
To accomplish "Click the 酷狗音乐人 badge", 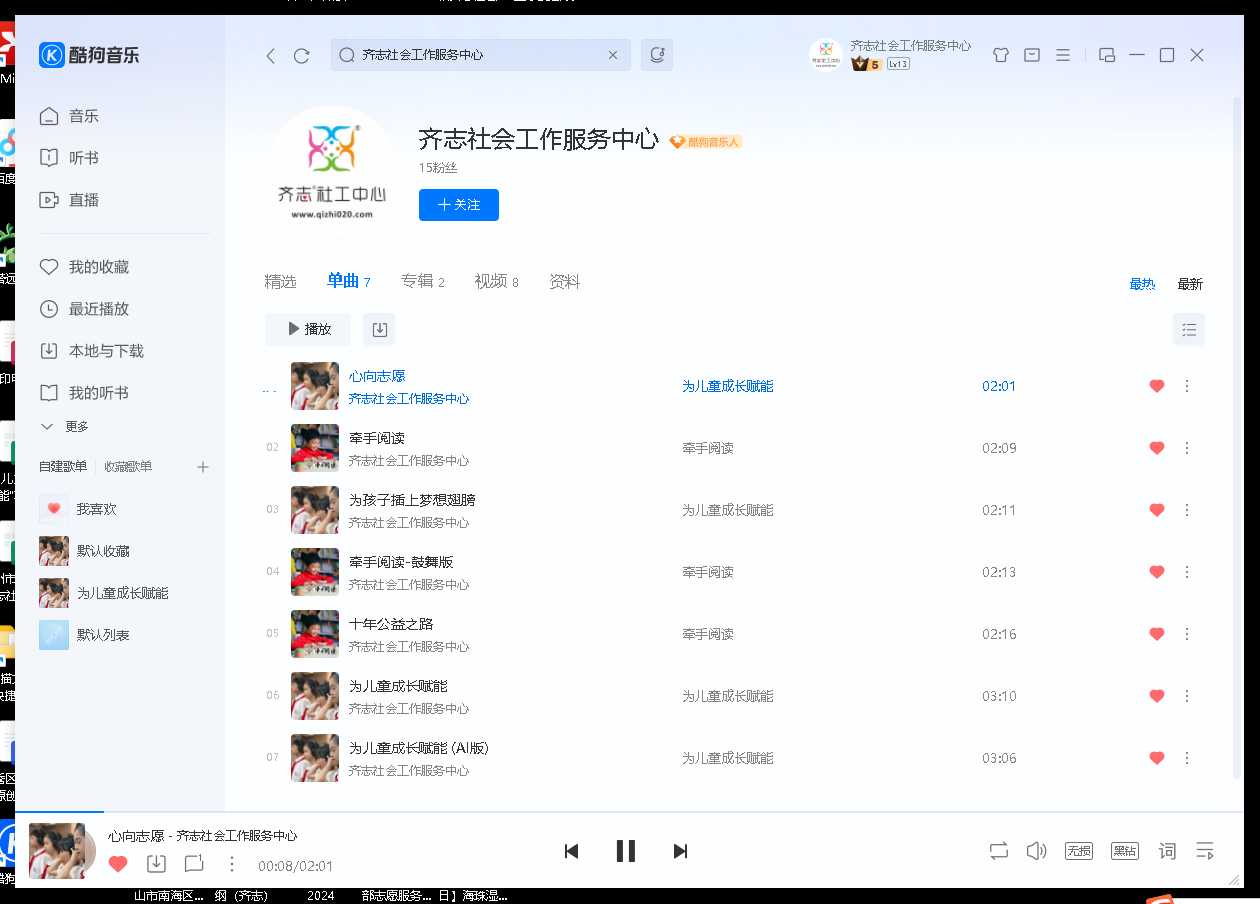I will click(706, 142).
